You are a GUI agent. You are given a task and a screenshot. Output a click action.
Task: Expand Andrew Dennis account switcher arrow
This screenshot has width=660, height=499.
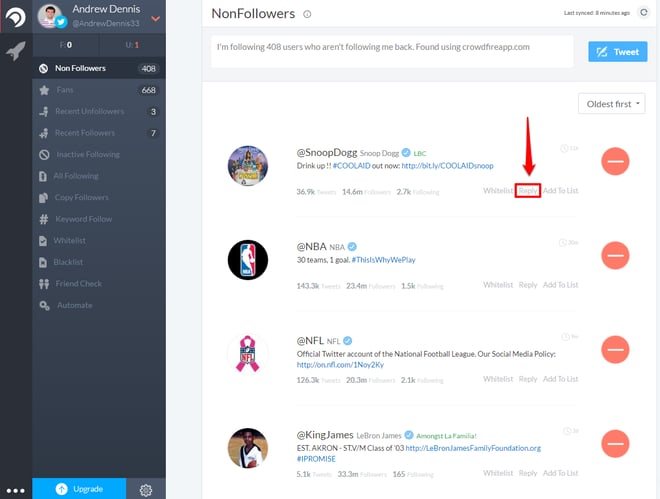(155, 19)
